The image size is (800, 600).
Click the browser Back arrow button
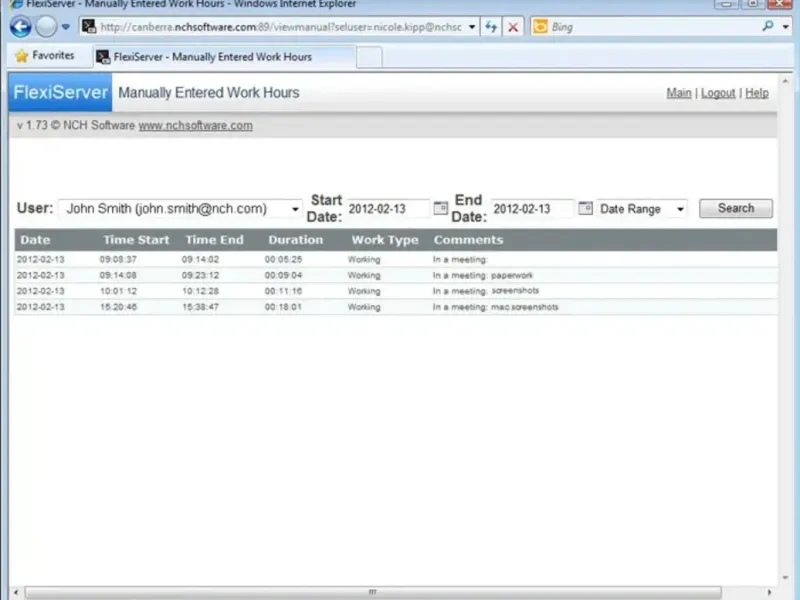(x=20, y=27)
